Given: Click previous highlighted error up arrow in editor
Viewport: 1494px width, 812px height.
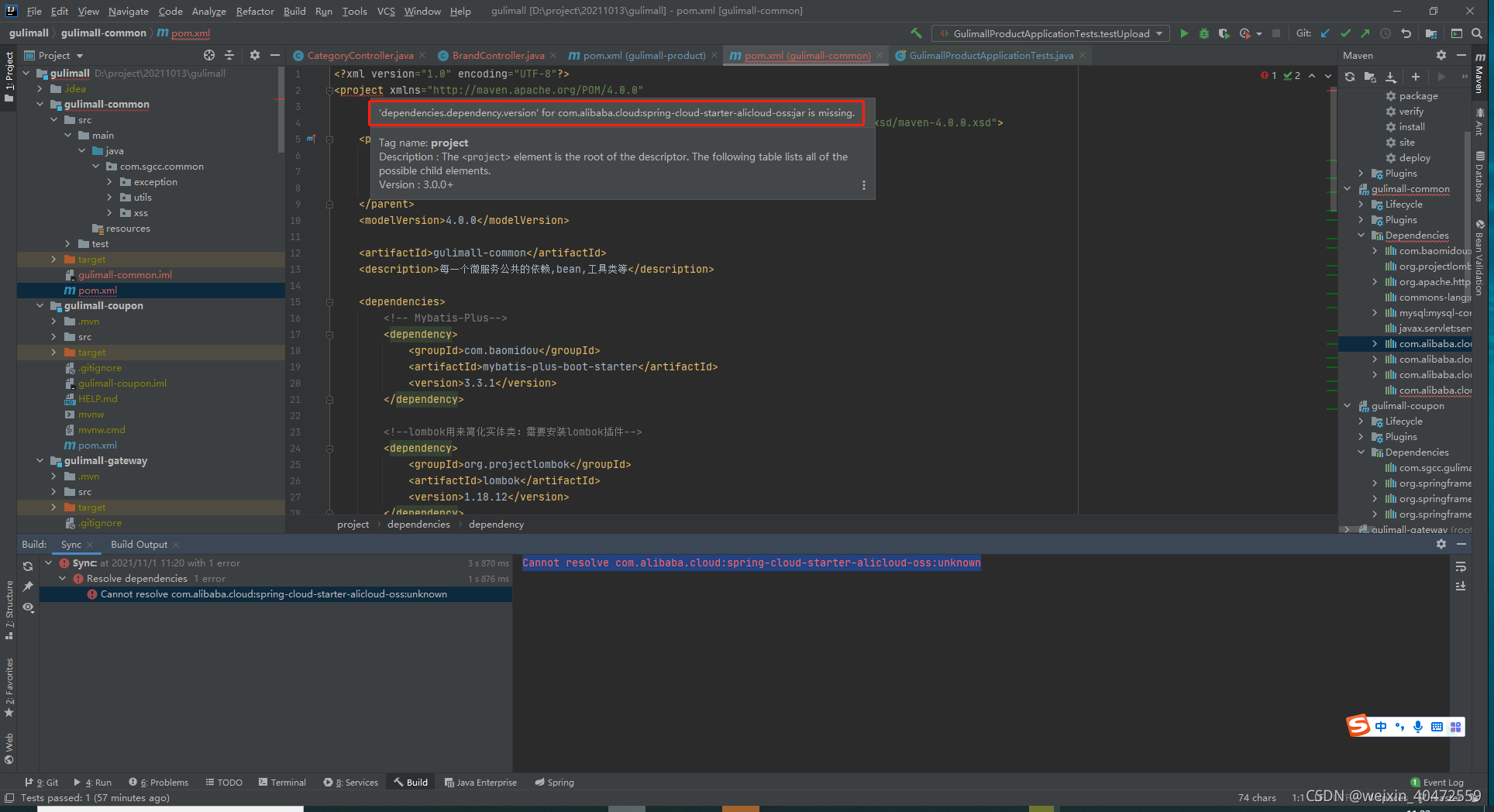Looking at the screenshot, I should (x=1312, y=76).
